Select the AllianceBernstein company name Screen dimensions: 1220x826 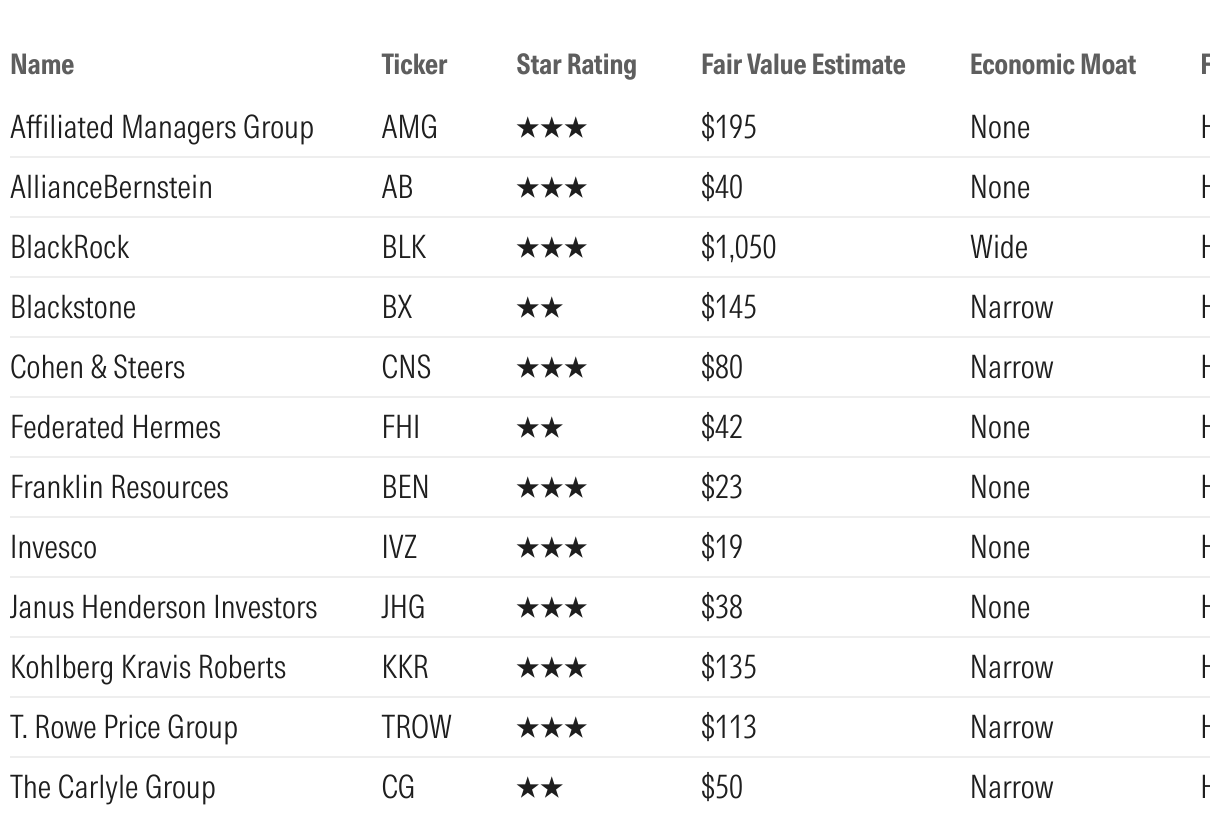tap(111, 188)
